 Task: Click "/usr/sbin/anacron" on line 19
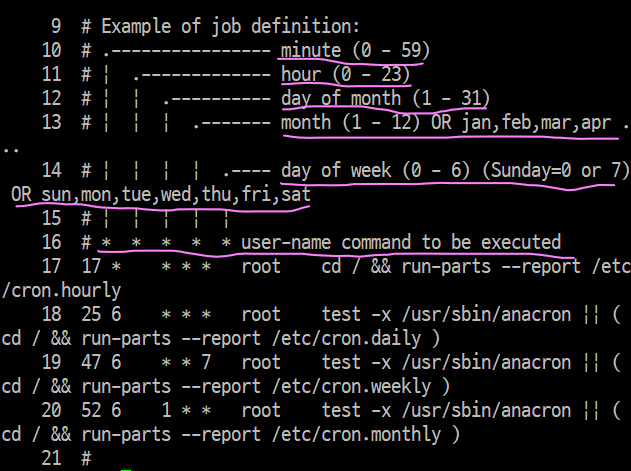coord(486,362)
